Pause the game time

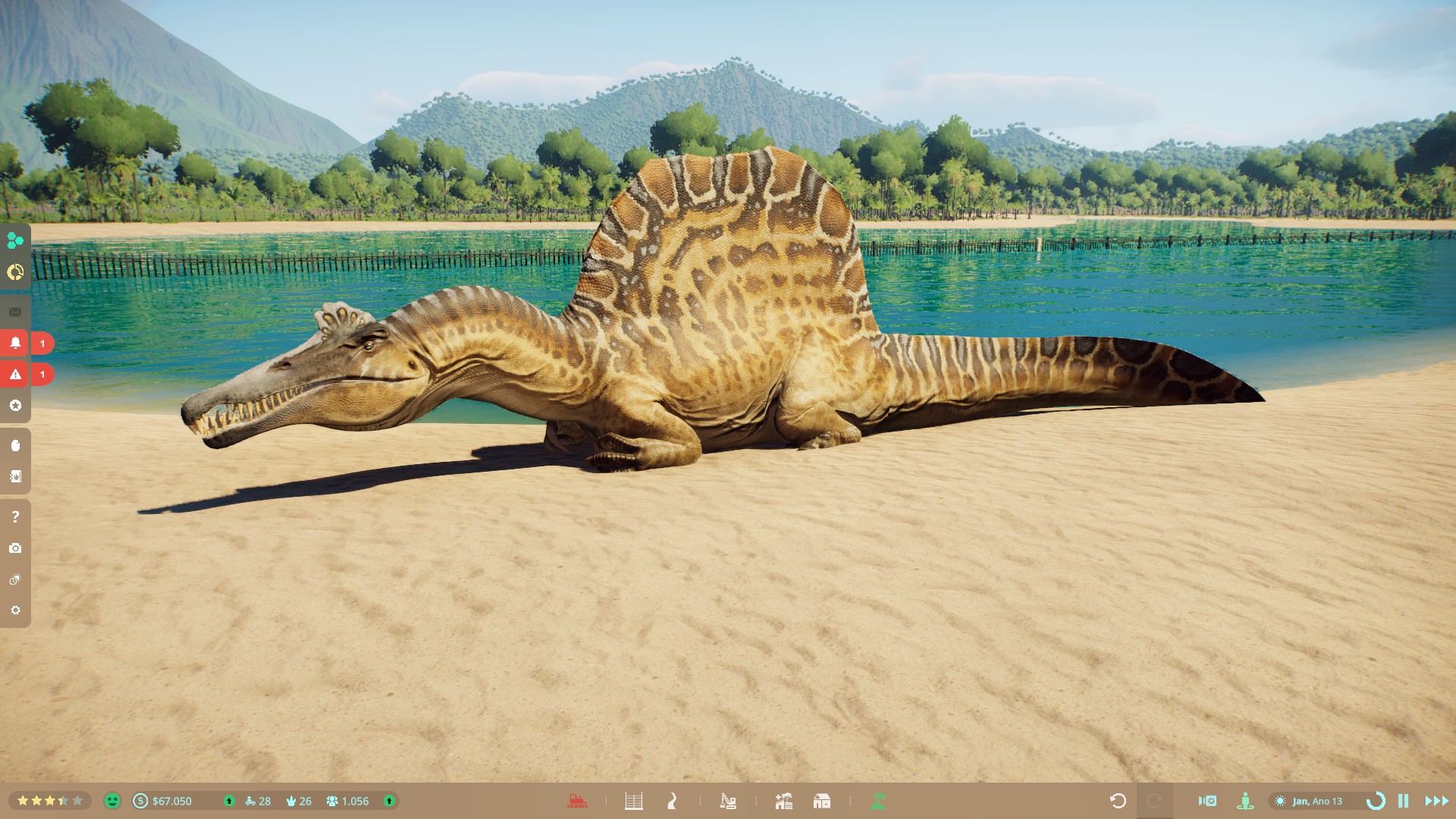[1403, 801]
